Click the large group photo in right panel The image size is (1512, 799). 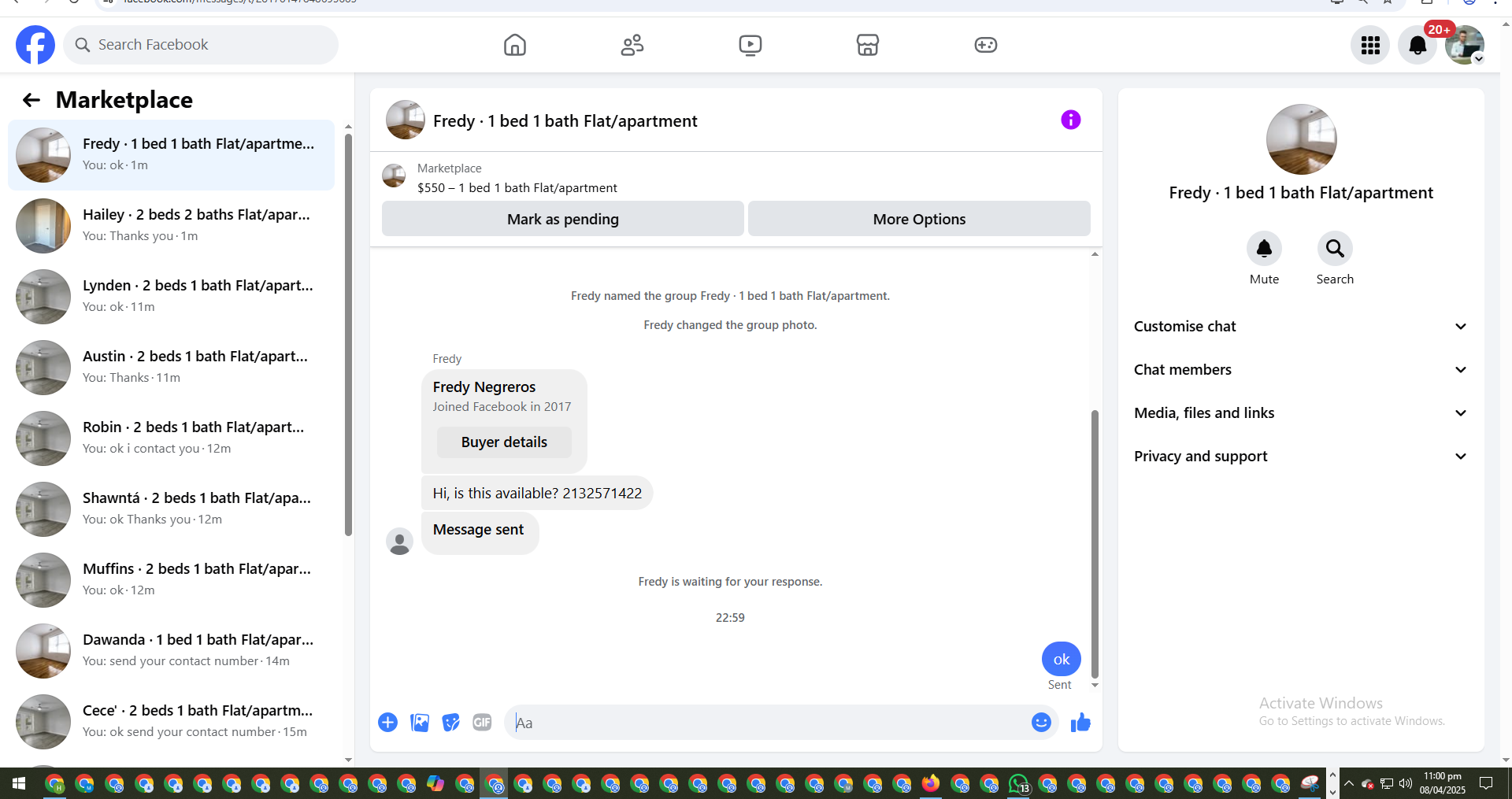1301,139
